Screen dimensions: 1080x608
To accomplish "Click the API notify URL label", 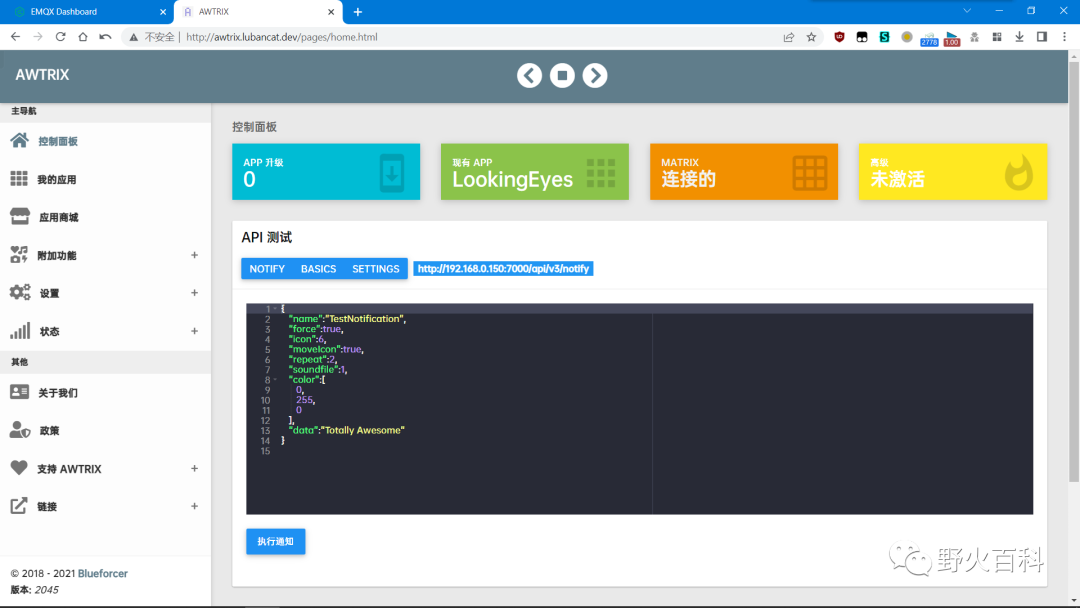I will (503, 269).
